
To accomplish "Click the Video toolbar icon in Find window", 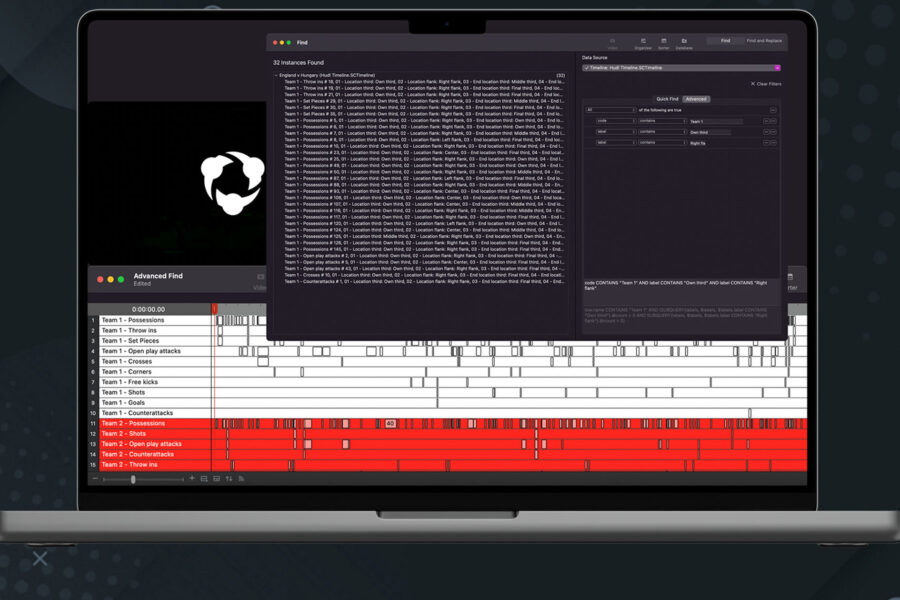I will [x=613, y=42].
